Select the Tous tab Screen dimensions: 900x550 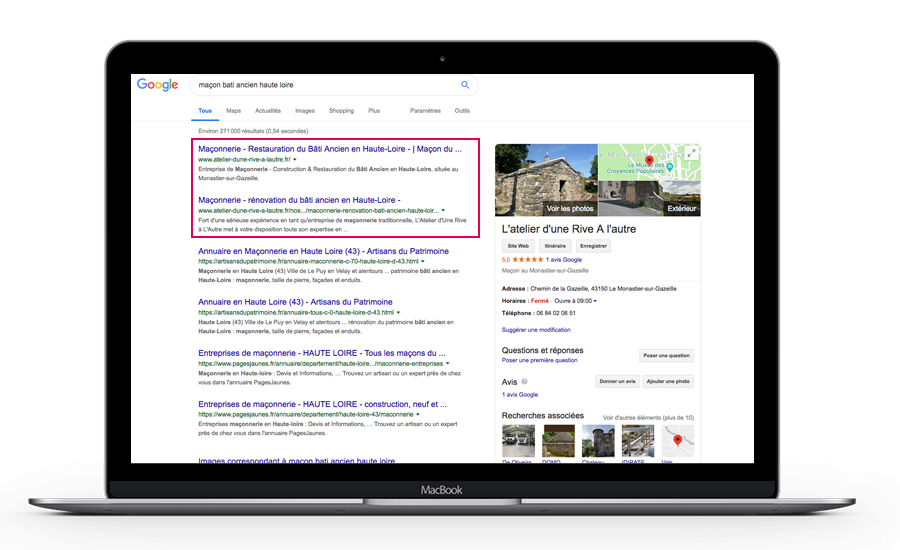[205, 111]
